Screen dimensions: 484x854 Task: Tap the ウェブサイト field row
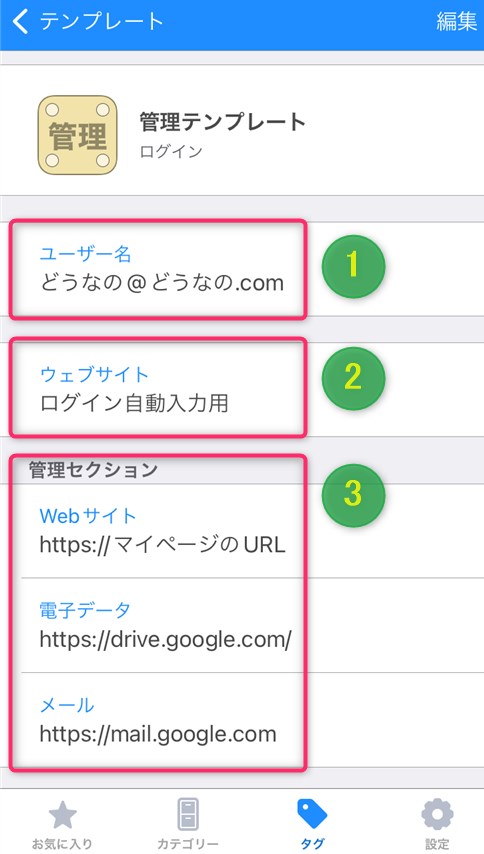(242, 389)
